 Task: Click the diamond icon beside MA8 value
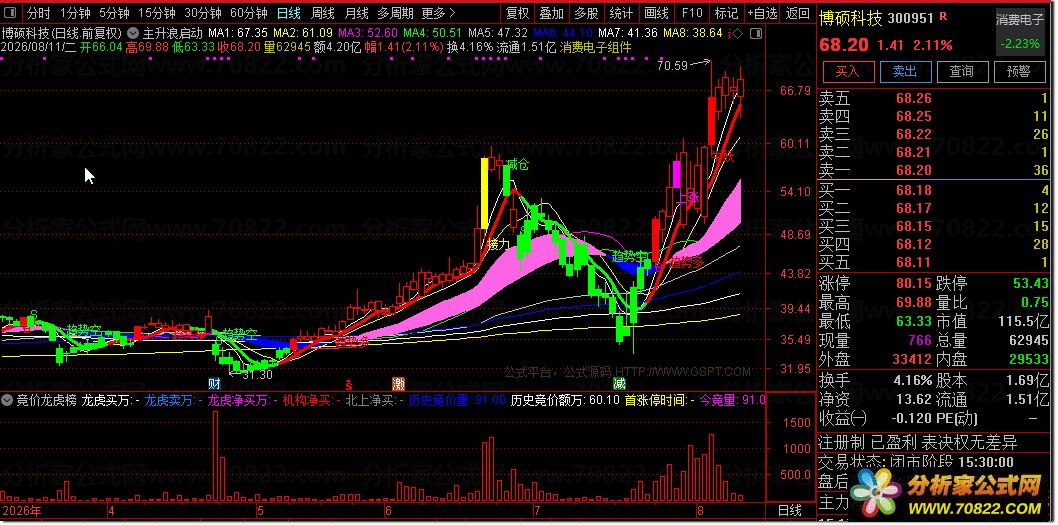coord(736,33)
